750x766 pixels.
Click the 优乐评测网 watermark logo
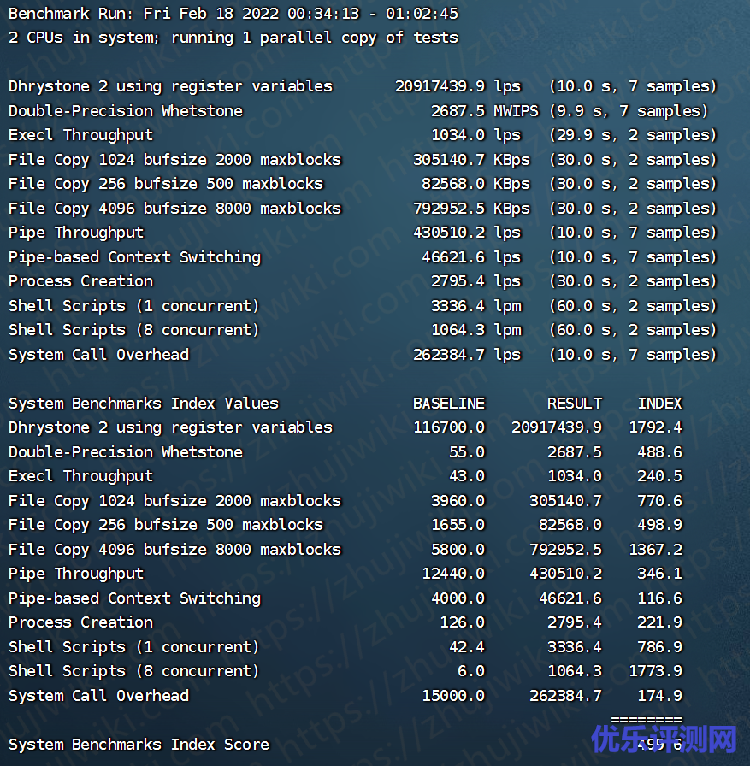(x=664, y=740)
